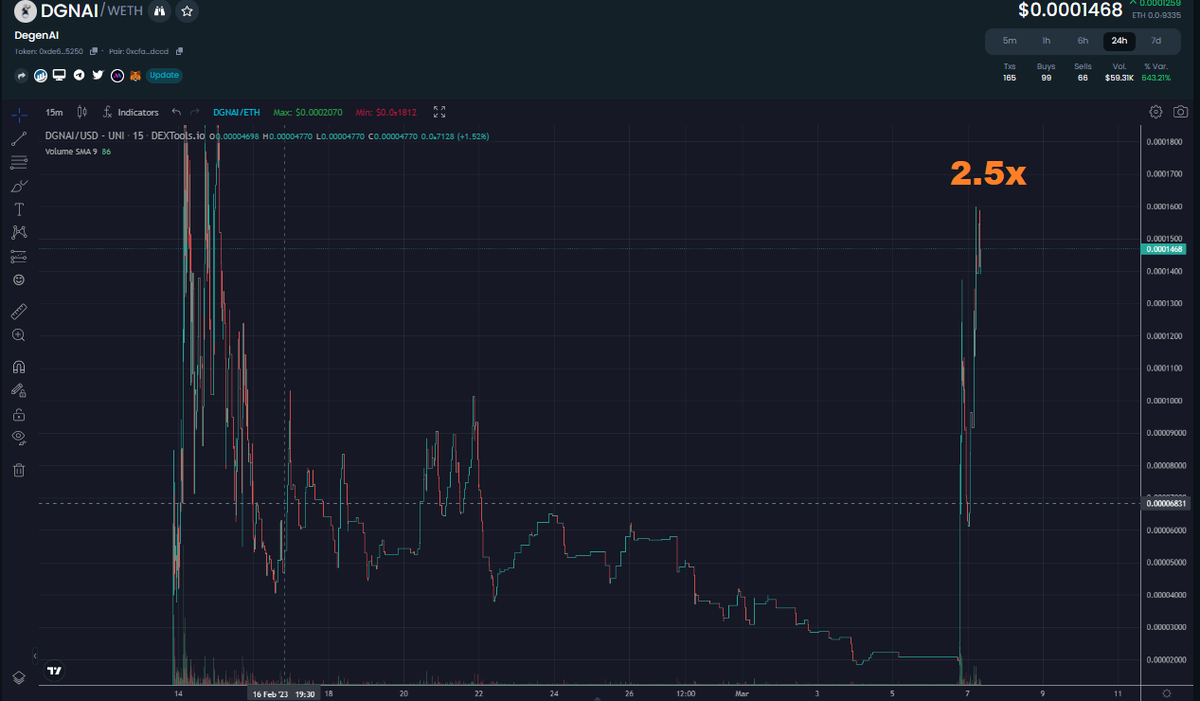The width and height of the screenshot is (1200, 701).
Task: Open the Telegram link for DegenAI
Action: click(79, 75)
